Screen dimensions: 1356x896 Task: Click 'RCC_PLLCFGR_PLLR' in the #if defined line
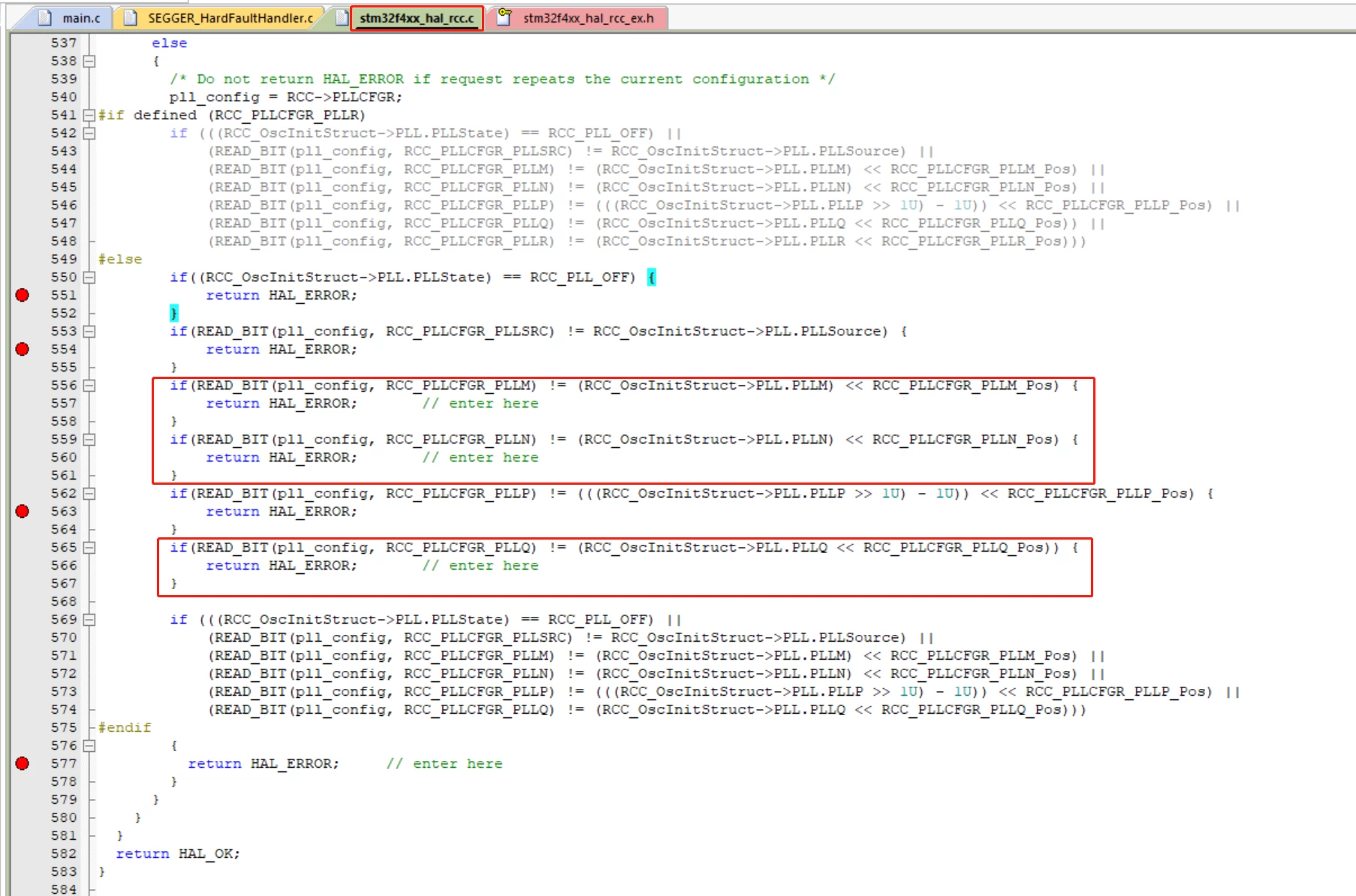pos(287,115)
